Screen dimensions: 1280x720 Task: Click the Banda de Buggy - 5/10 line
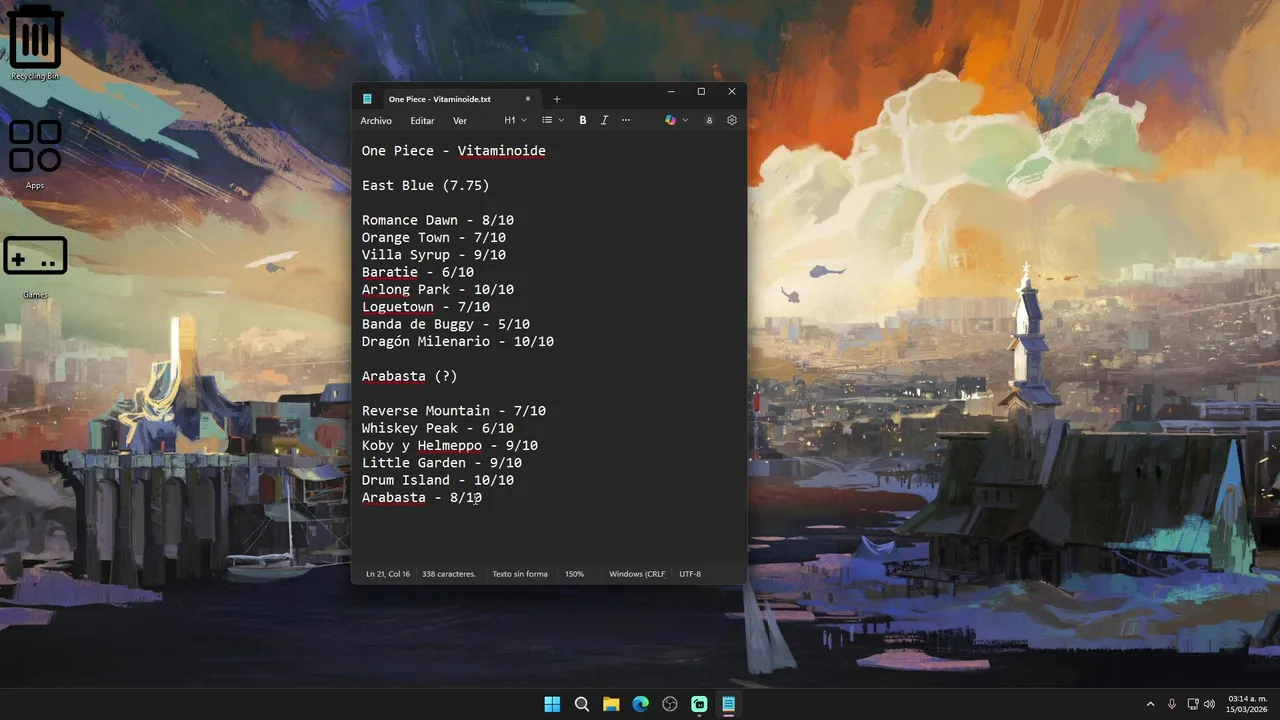[446, 324]
